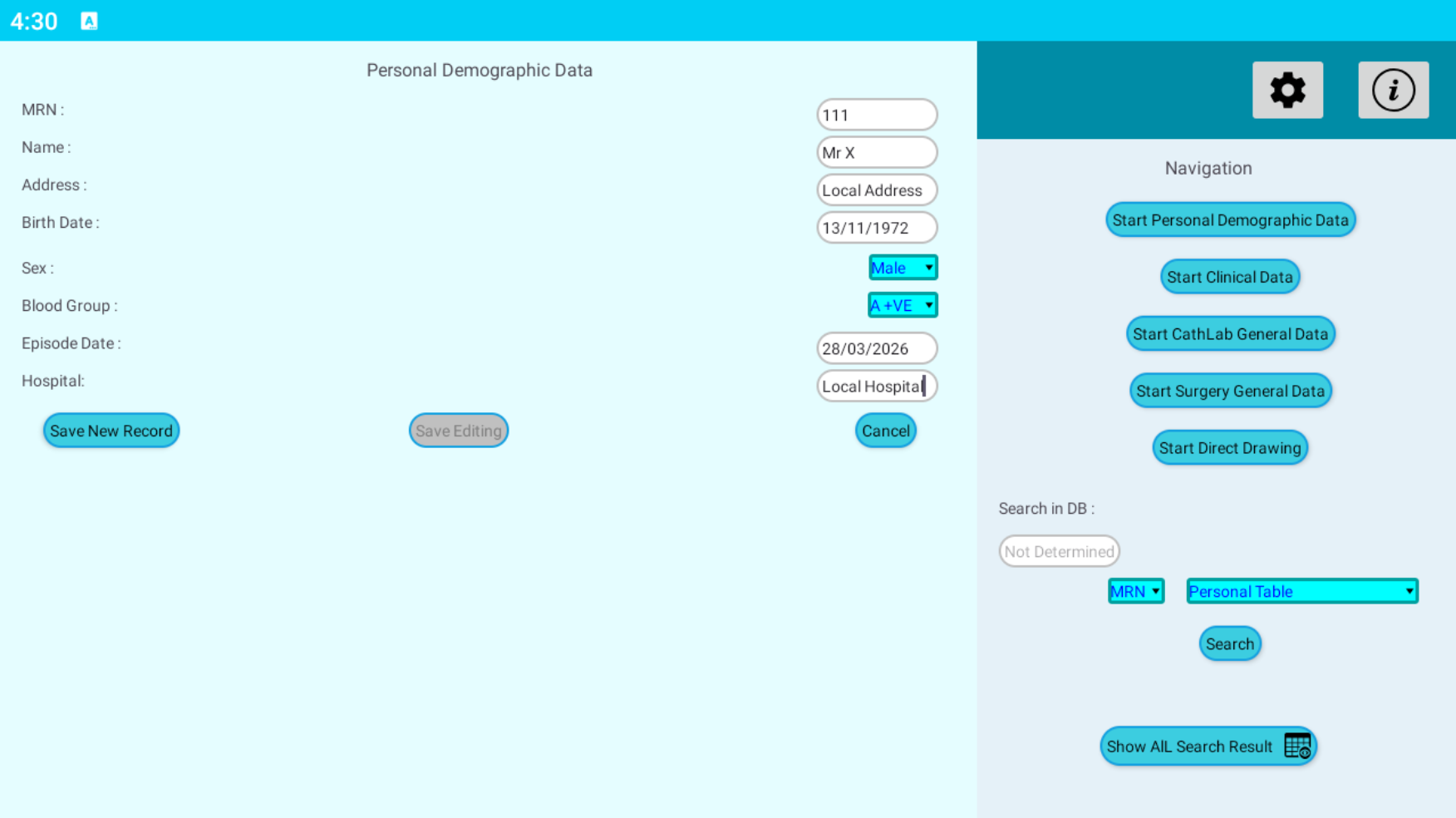The width and height of the screenshot is (1456, 818).
Task: Launch Start CathLab General Data
Action: pos(1230,334)
